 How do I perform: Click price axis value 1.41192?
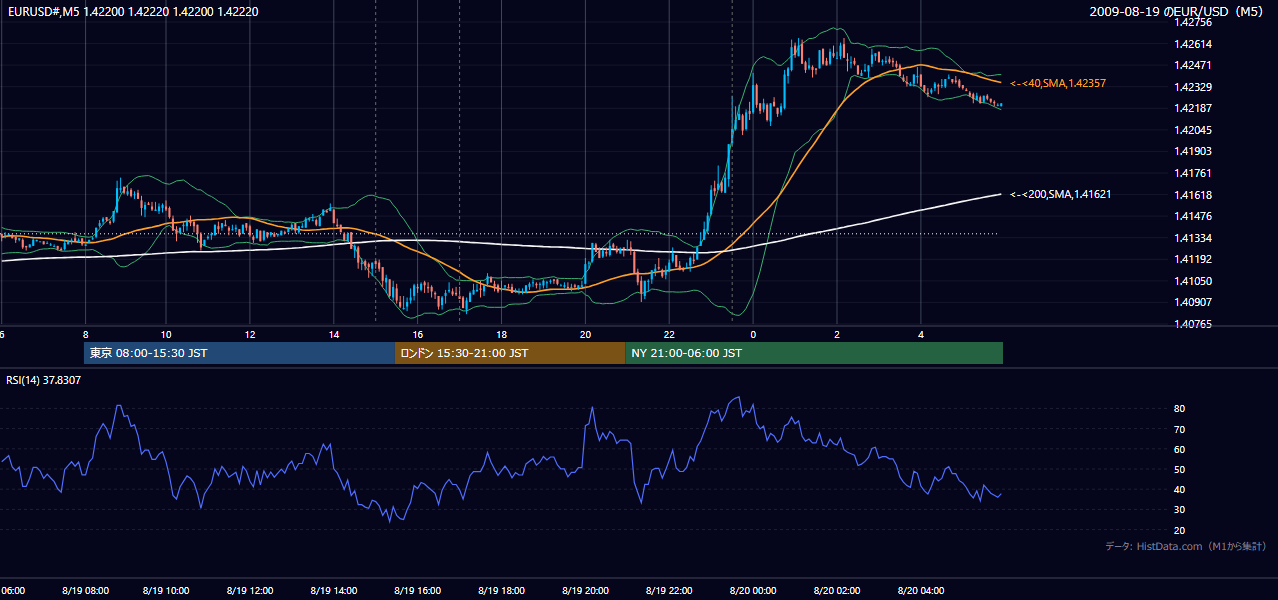pyautogui.click(x=1194, y=259)
